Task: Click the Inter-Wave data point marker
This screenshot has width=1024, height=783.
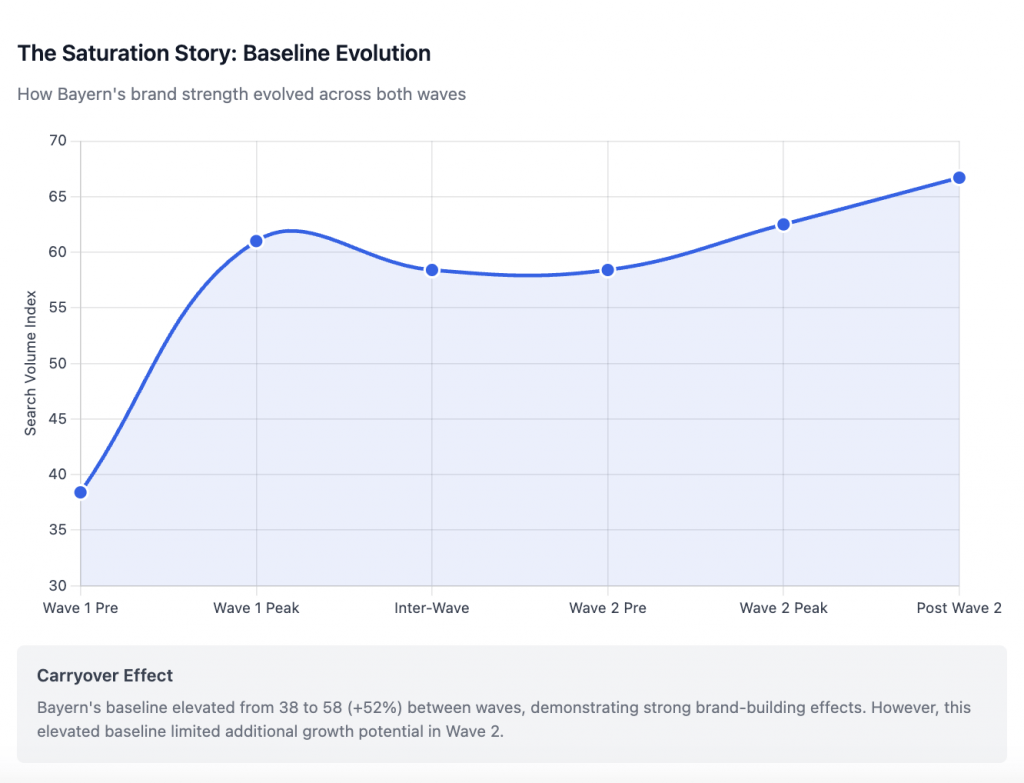Action: tap(432, 270)
